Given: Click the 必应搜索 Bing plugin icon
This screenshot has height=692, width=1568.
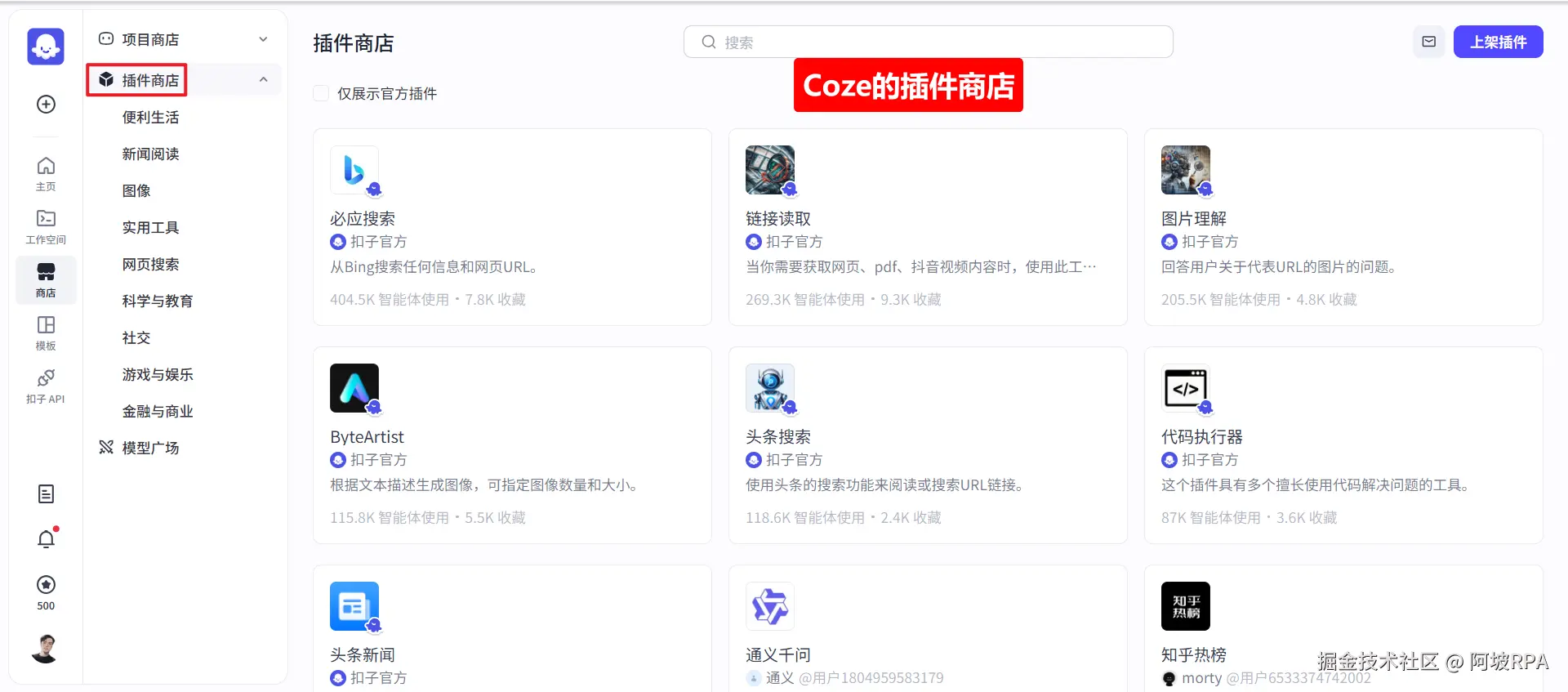Looking at the screenshot, I should pyautogui.click(x=354, y=170).
